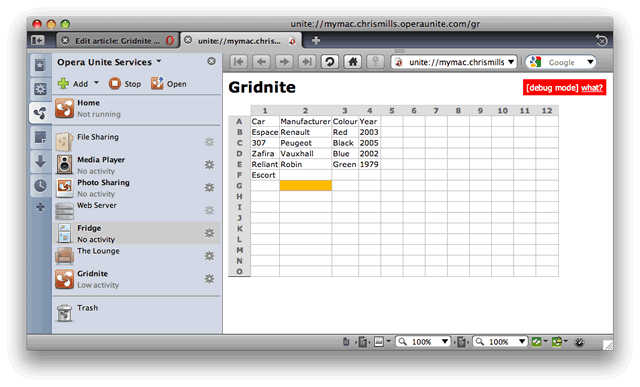Click the 1979 year cell
The image size is (640, 387).
point(369,164)
